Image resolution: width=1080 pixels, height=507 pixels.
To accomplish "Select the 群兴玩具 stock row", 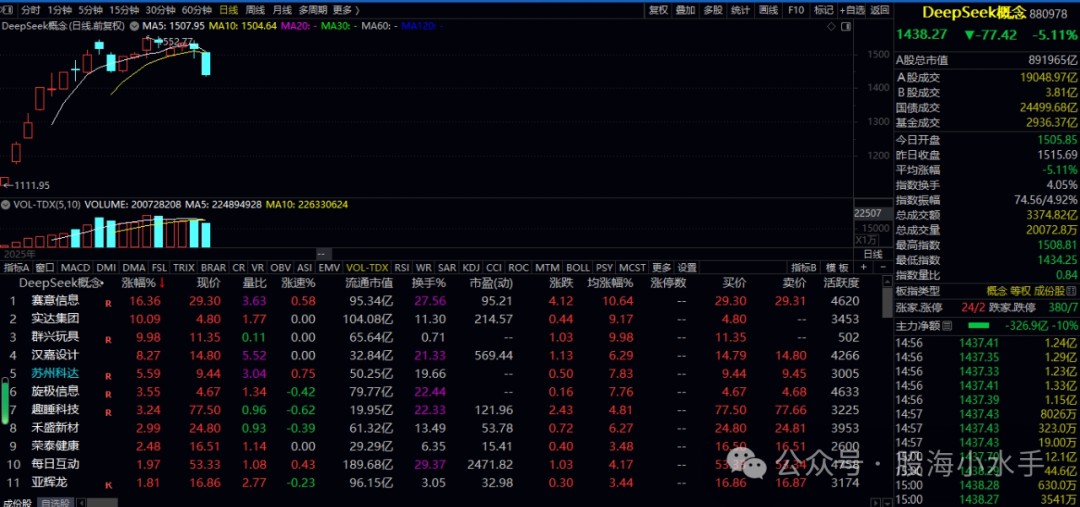I will pyautogui.click(x=441, y=337).
